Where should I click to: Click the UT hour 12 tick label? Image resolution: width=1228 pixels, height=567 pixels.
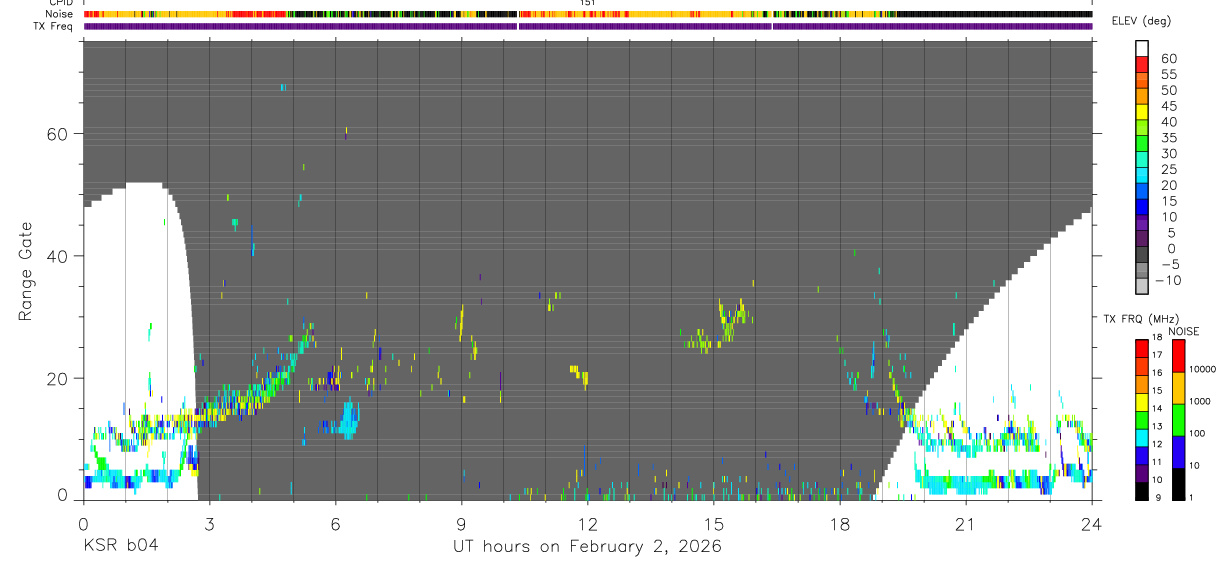pos(587,523)
